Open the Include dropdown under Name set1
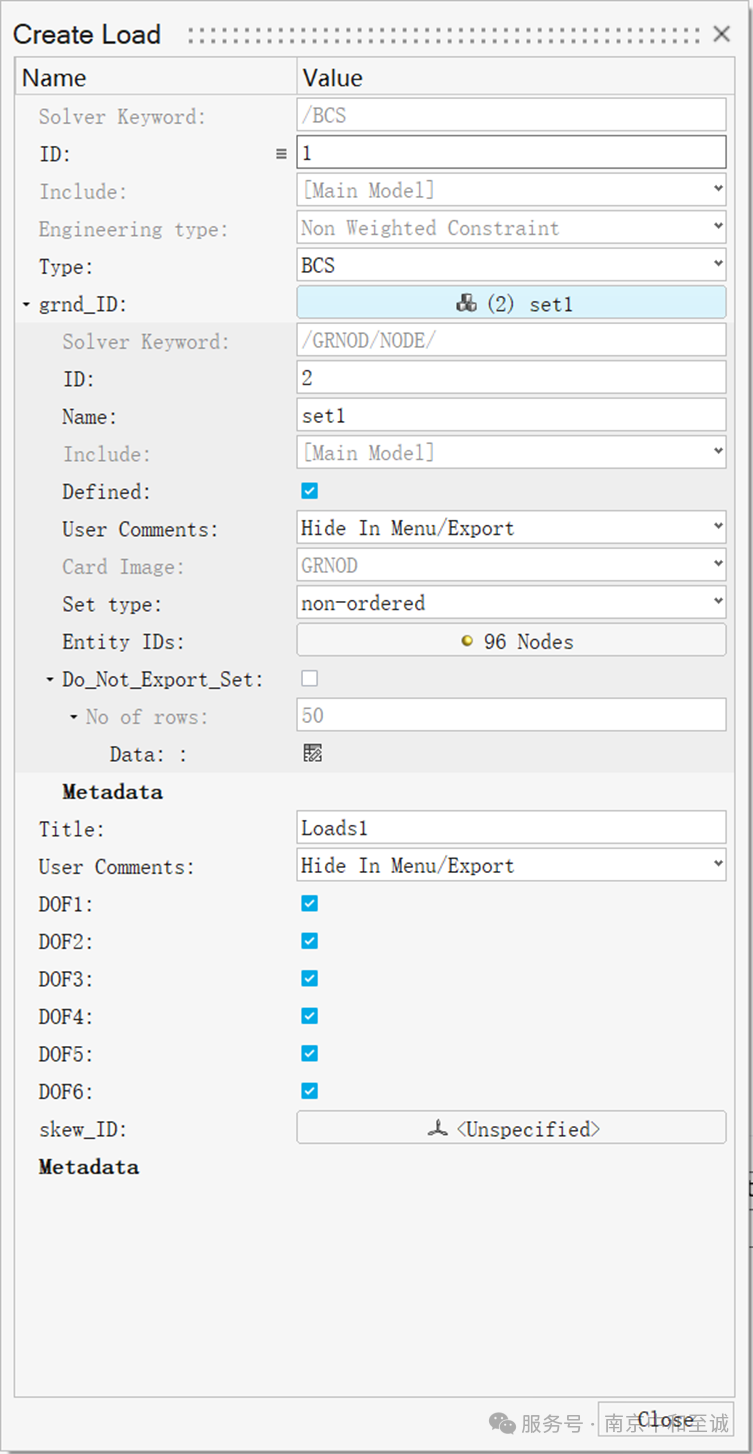The height and width of the screenshot is (1454, 753). click(x=718, y=452)
